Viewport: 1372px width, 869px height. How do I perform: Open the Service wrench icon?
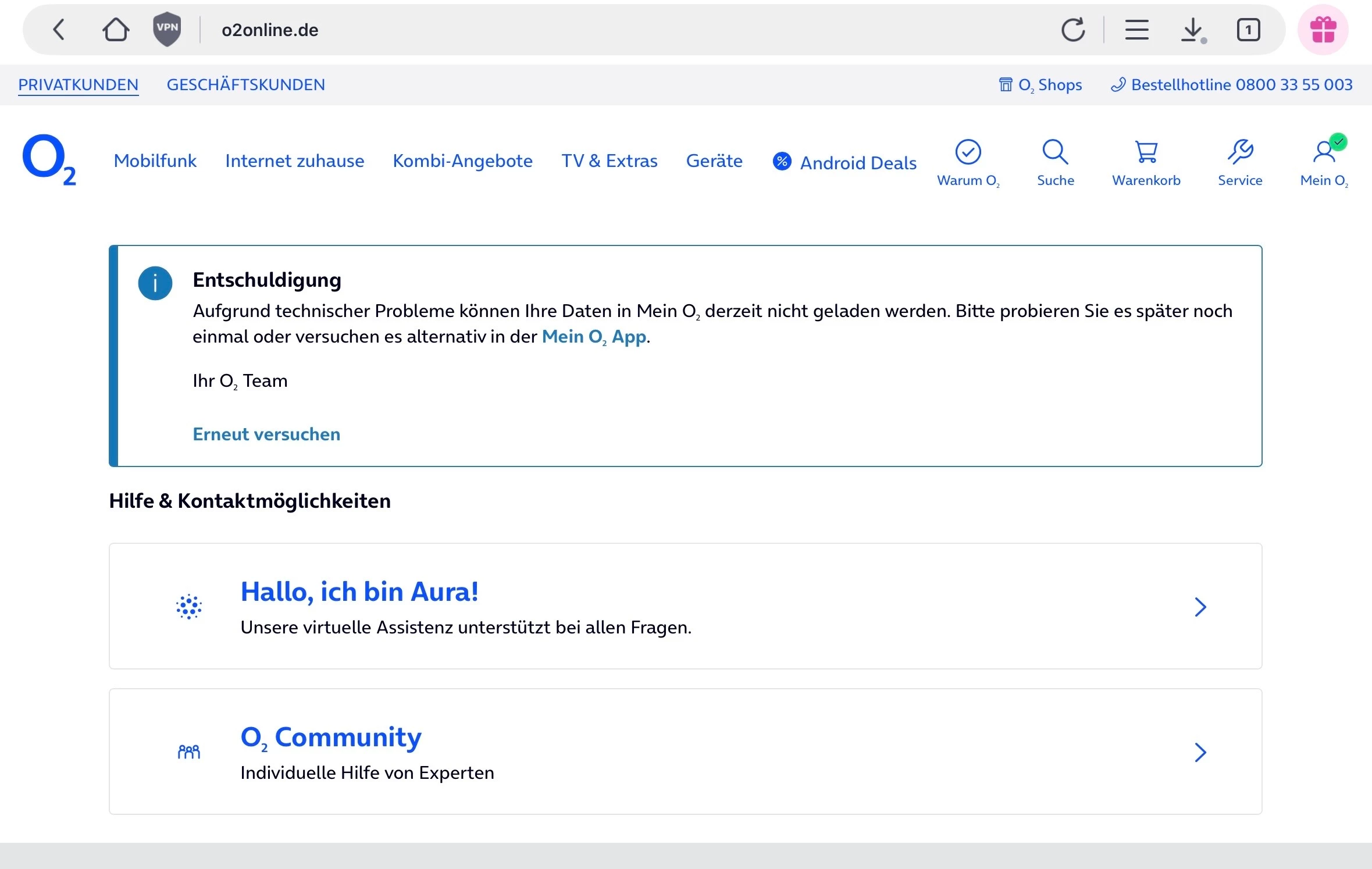pyautogui.click(x=1240, y=152)
